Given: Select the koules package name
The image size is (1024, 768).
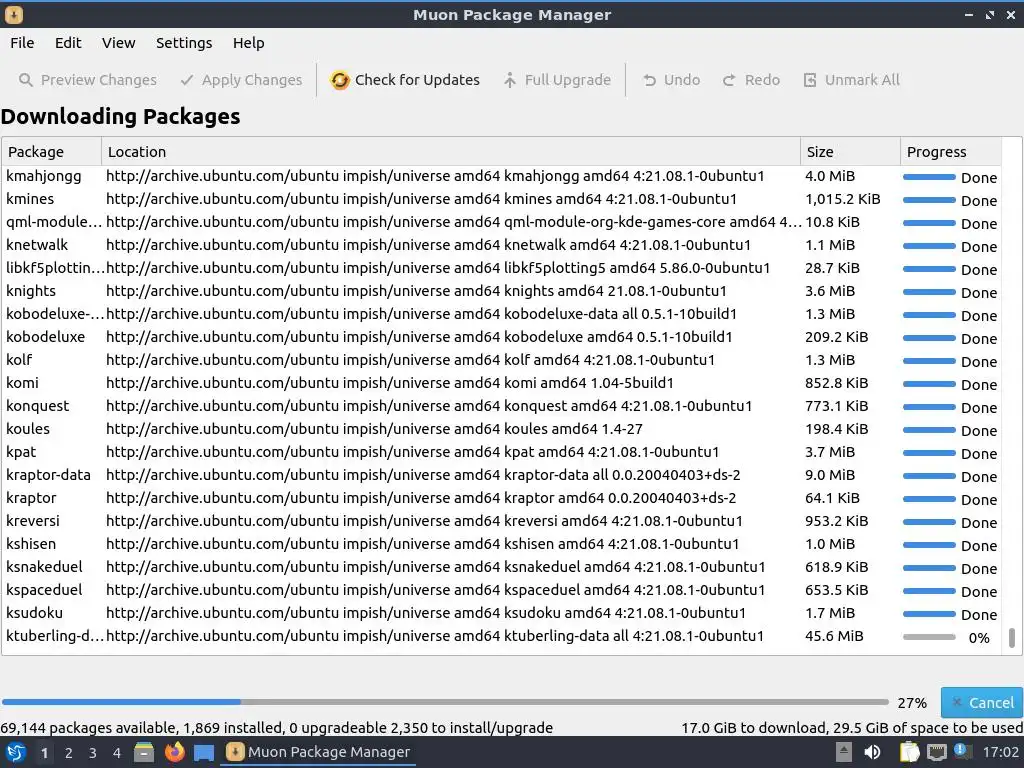Looking at the screenshot, I should point(28,429).
